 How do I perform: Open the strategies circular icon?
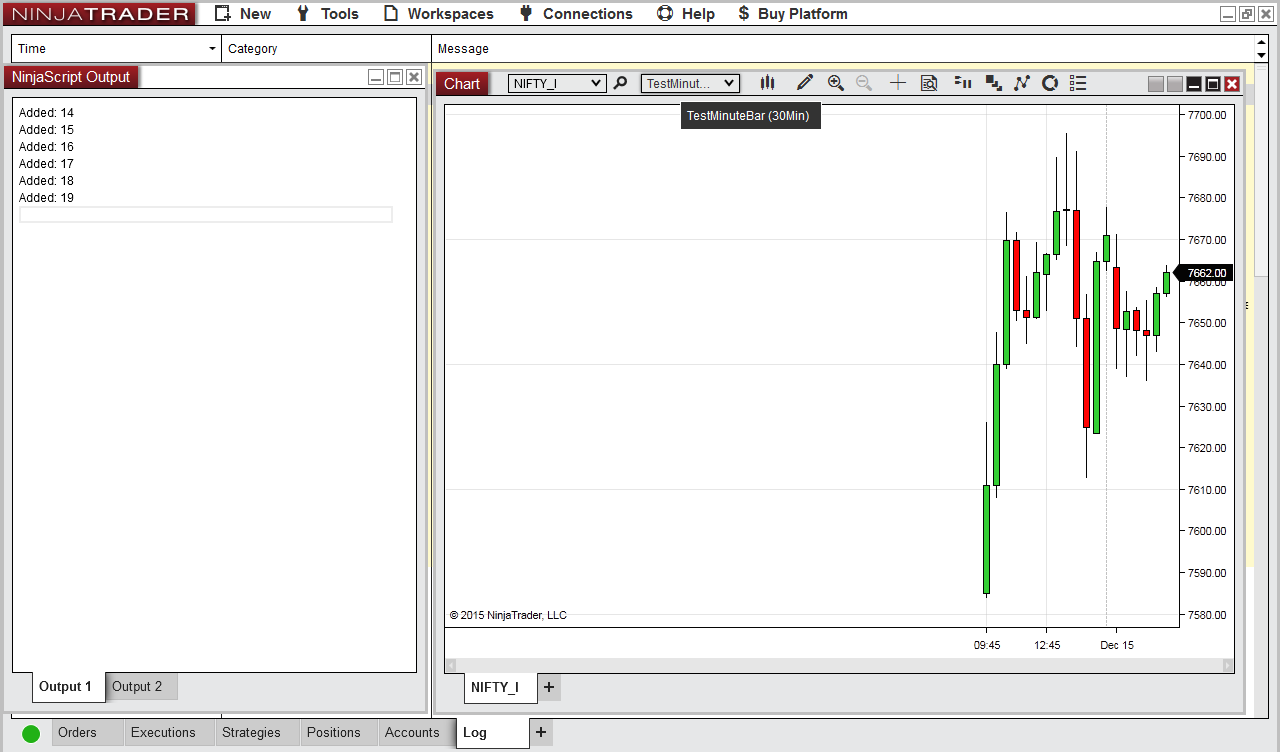point(1050,83)
